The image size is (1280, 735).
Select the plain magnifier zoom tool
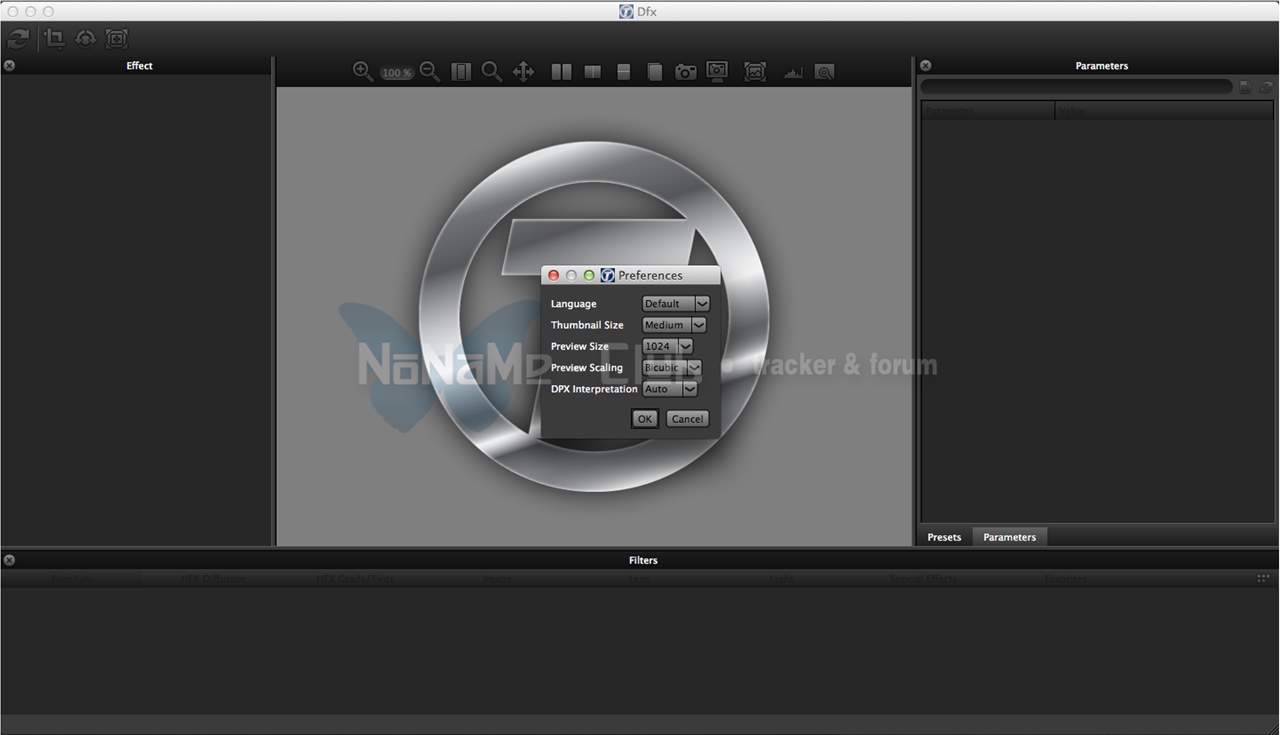click(x=491, y=71)
